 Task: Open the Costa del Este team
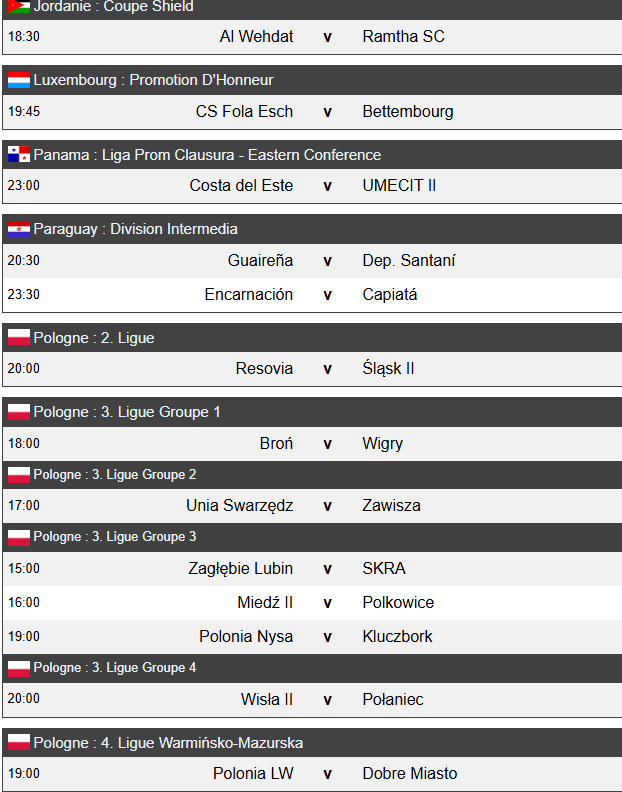tap(241, 185)
